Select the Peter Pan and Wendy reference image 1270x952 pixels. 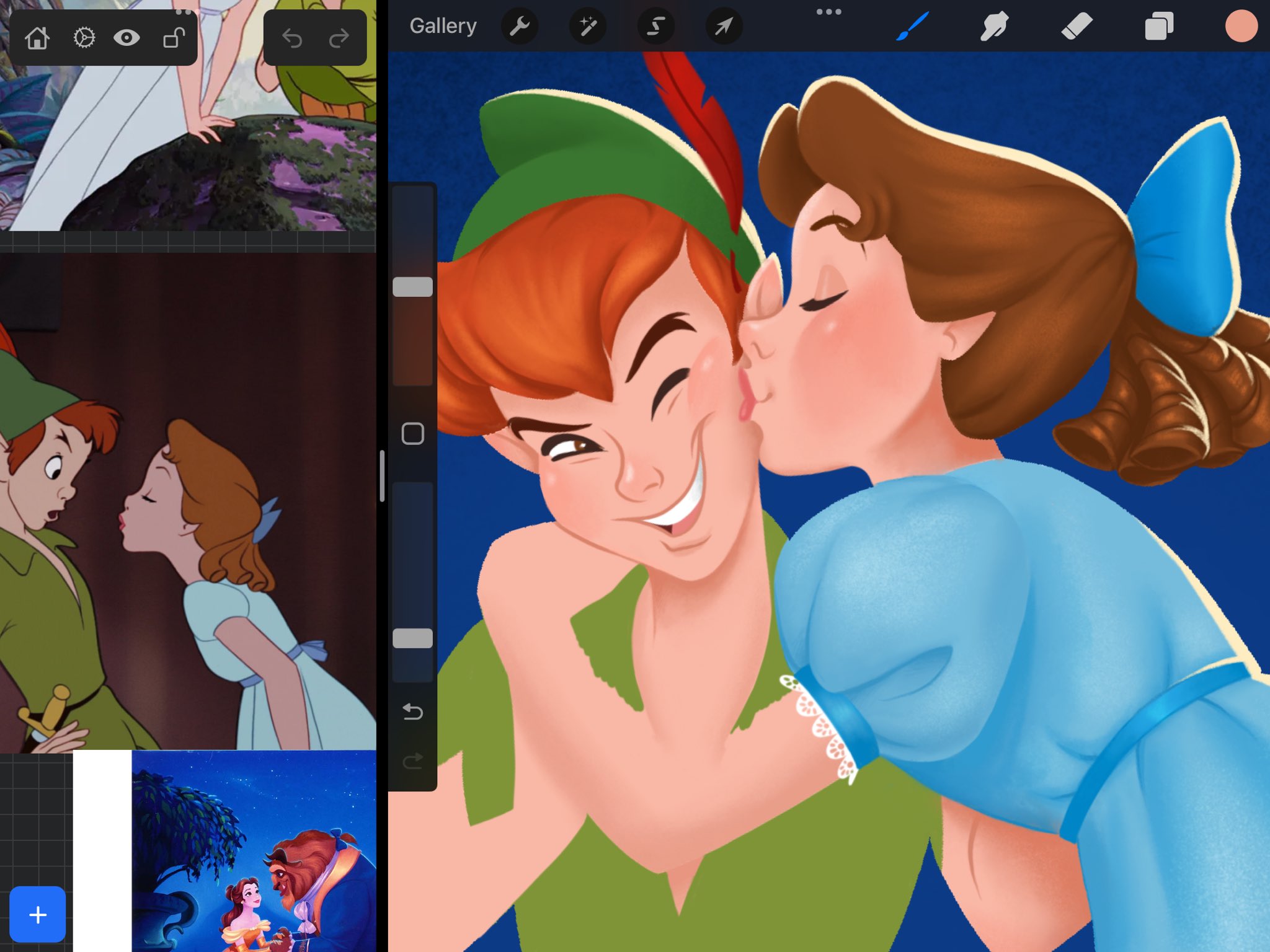pos(188,501)
